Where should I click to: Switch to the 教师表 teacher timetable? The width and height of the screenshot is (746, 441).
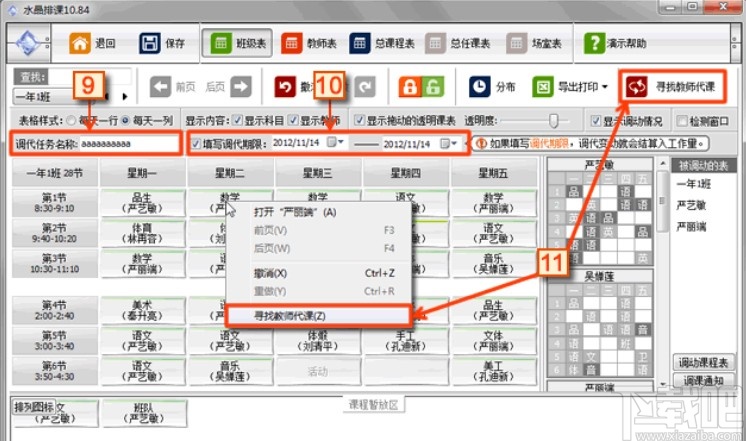[x=308, y=43]
